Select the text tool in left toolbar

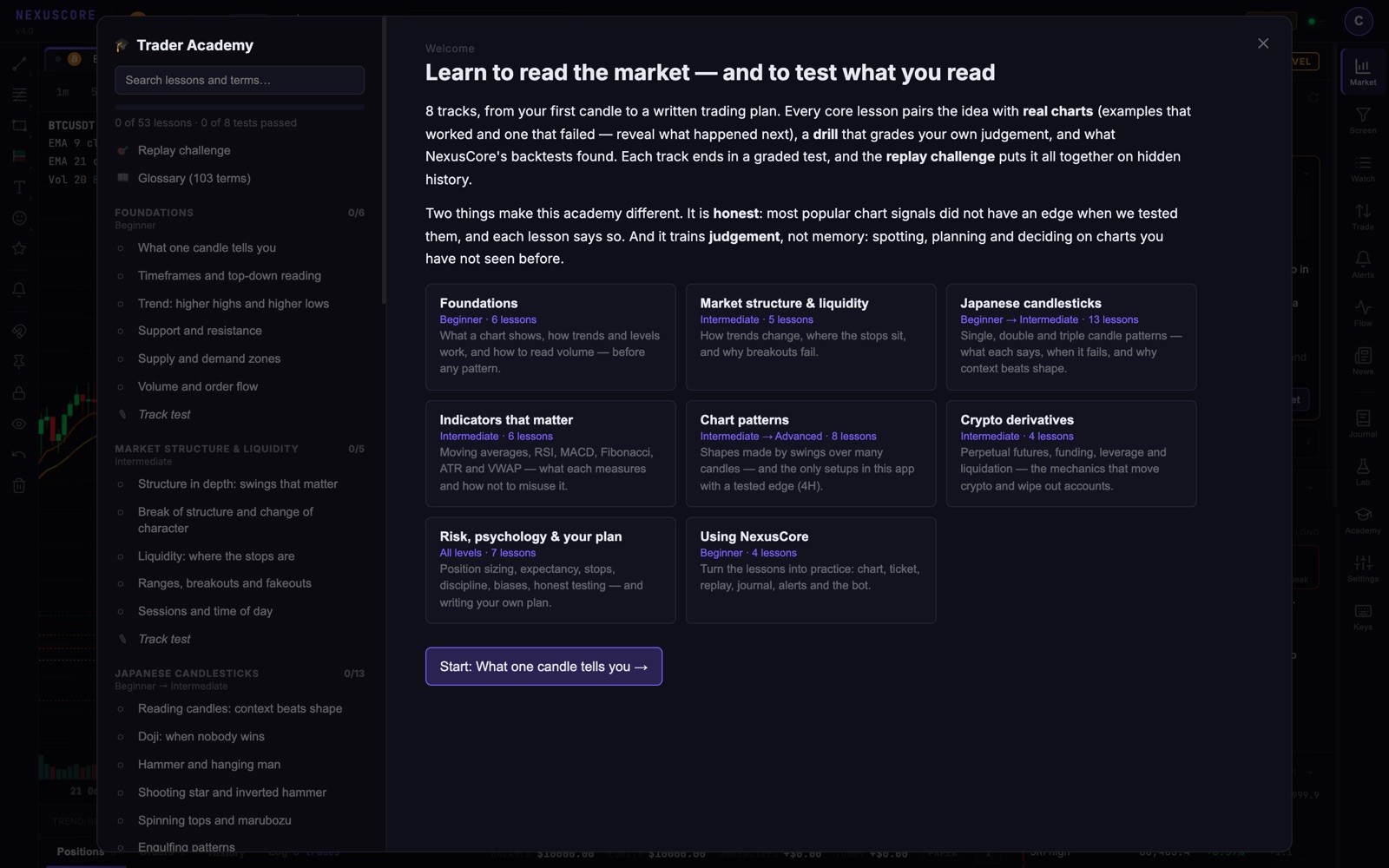click(19, 187)
